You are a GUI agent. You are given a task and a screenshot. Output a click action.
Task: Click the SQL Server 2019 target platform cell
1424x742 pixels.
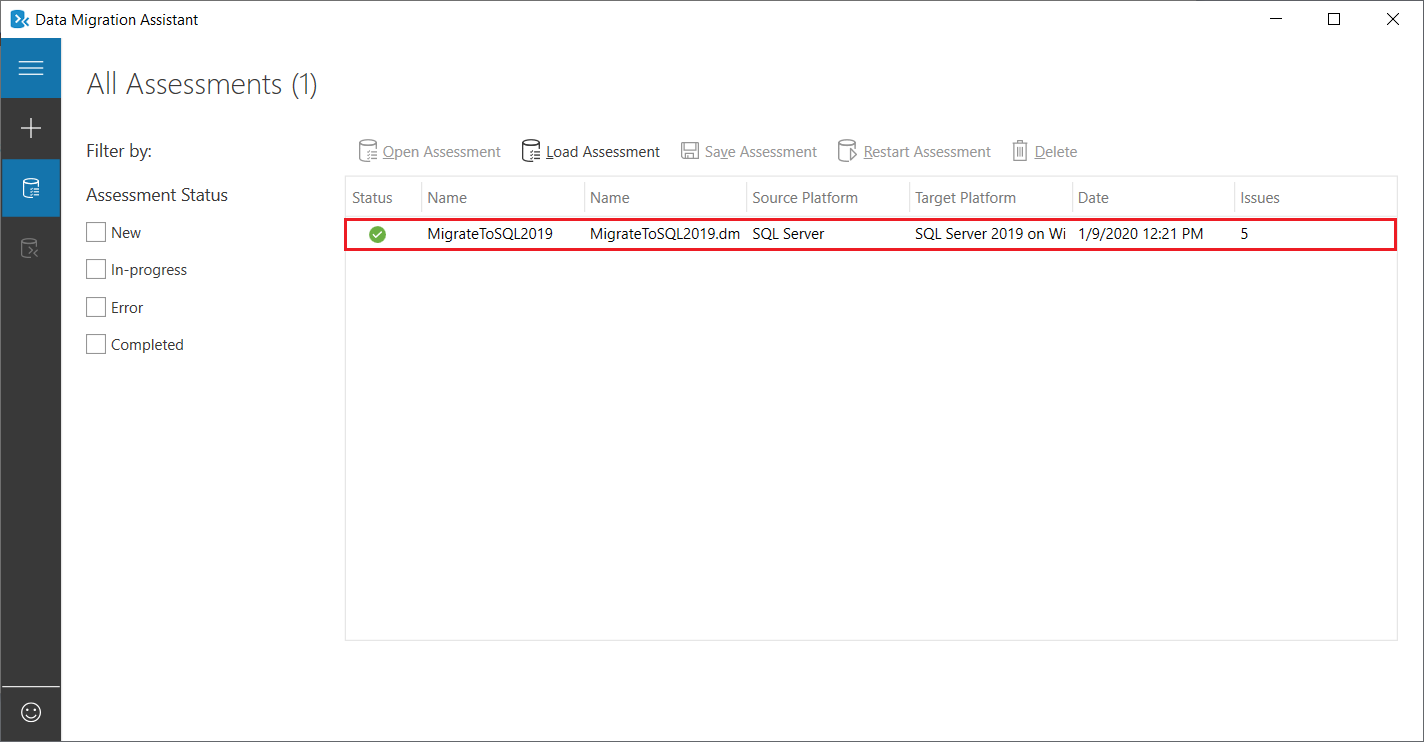990,234
